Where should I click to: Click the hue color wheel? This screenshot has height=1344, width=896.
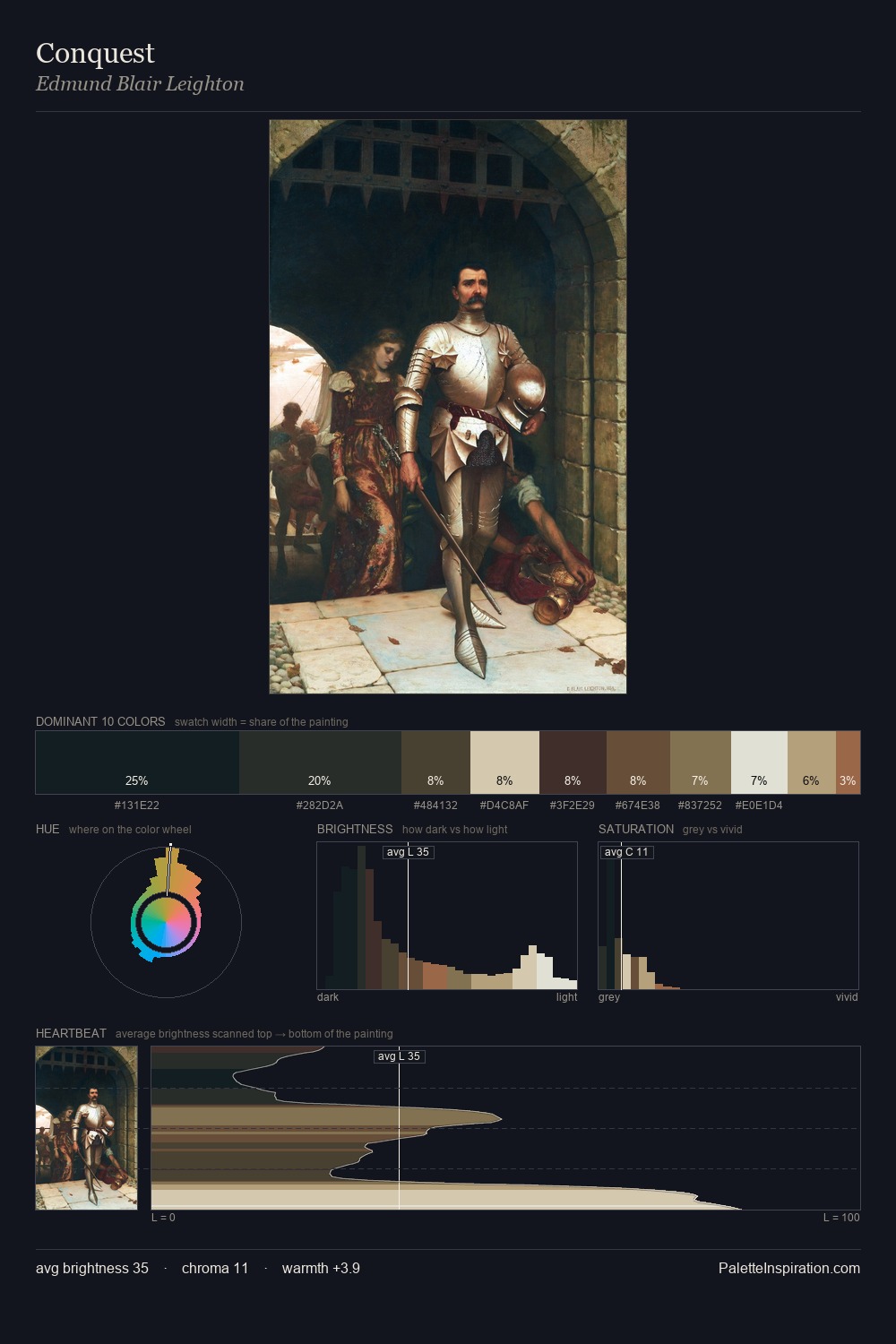tap(166, 922)
